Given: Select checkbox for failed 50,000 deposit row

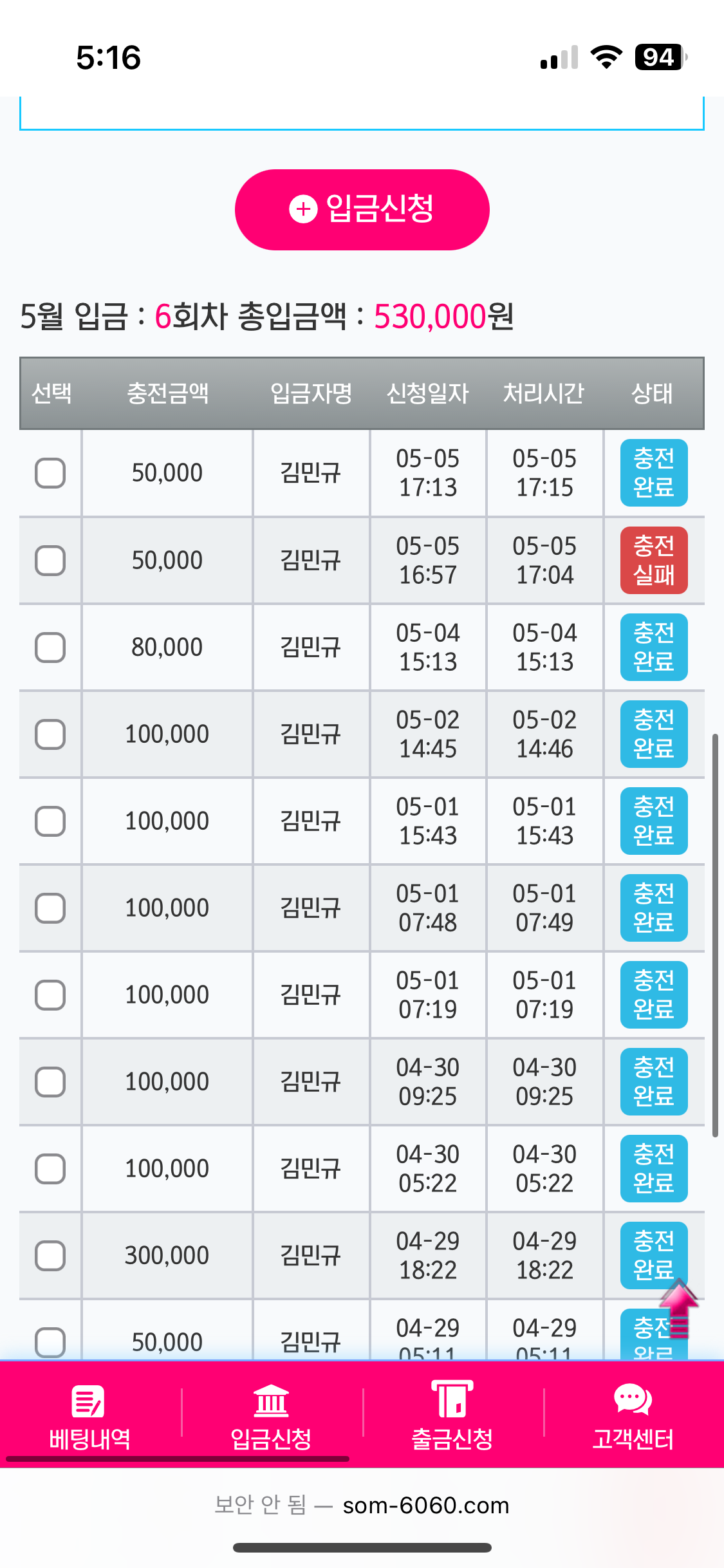Looking at the screenshot, I should tap(50, 561).
